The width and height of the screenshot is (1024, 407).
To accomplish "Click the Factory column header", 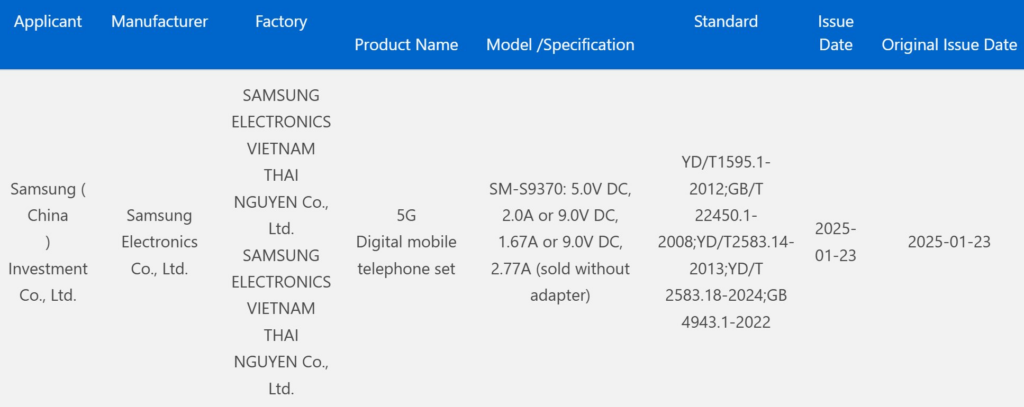I will pos(281,21).
